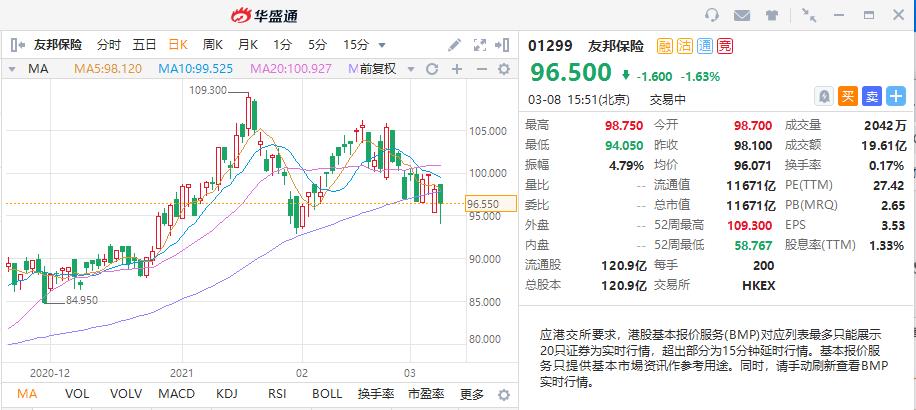Click the 股息率(TTM) value 1.33%
916x410 pixels.
coord(886,245)
